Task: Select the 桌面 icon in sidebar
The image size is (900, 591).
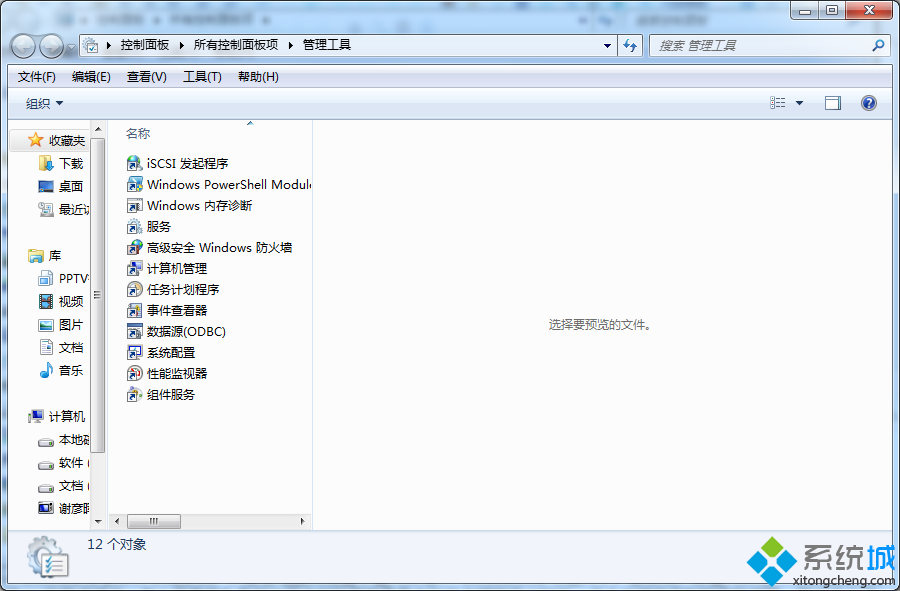Action: (46, 186)
